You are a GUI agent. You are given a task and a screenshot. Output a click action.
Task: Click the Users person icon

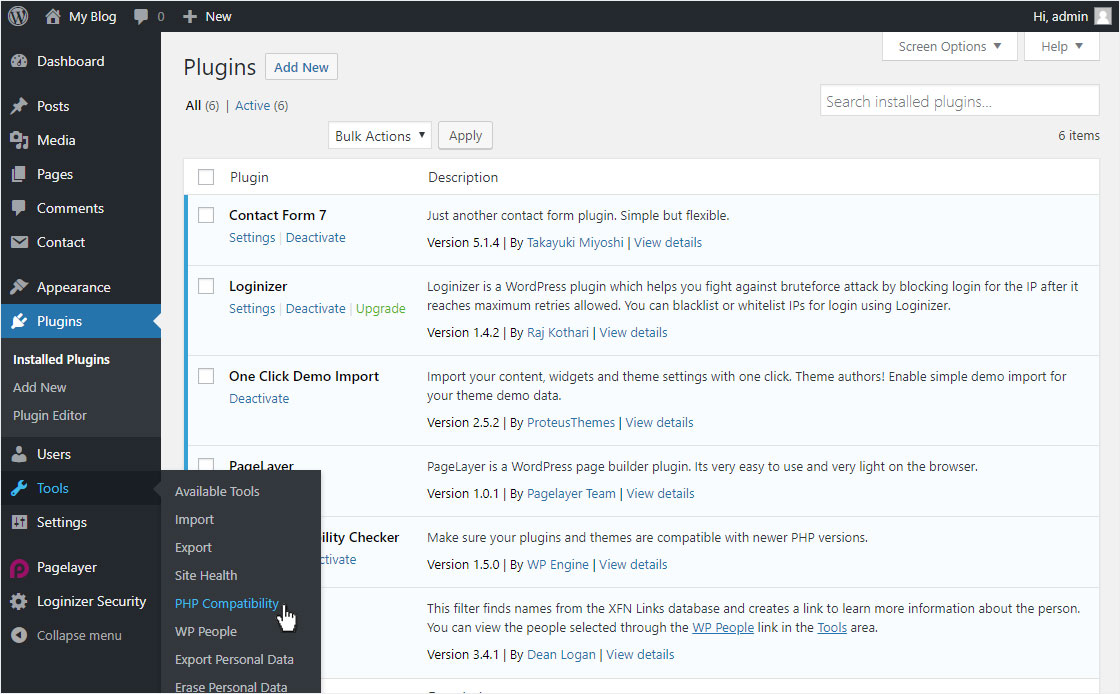coord(19,454)
